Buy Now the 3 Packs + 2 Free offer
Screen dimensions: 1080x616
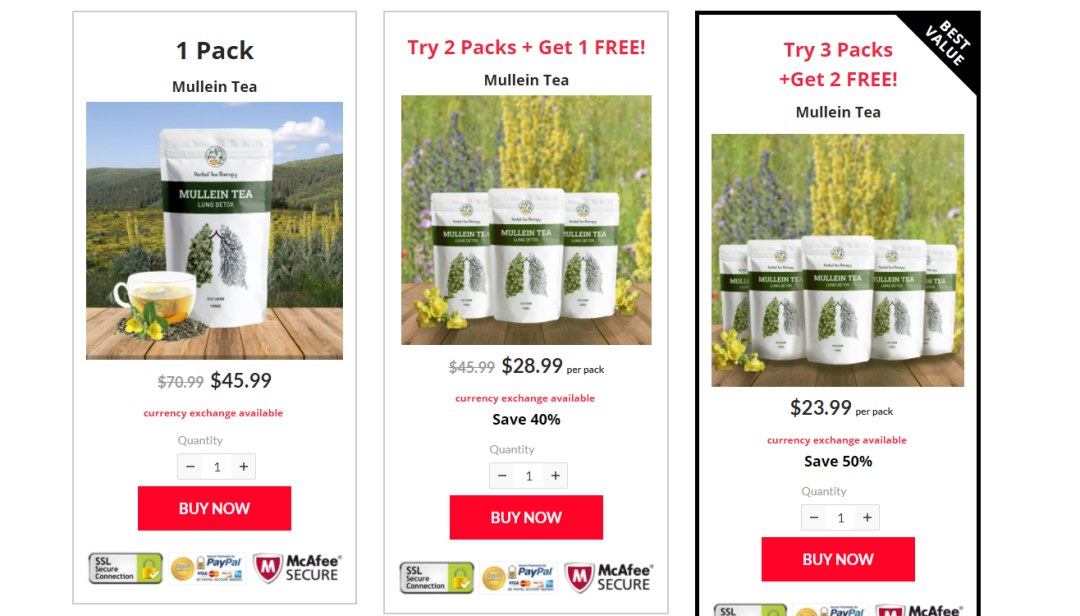pyautogui.click(x=838, y=559)
